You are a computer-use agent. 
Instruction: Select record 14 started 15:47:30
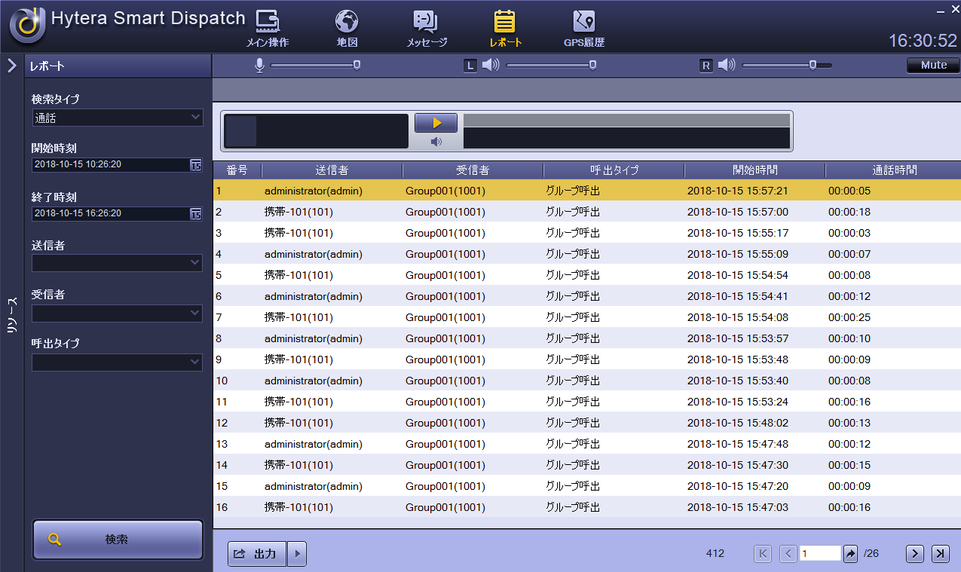(587, 465)
